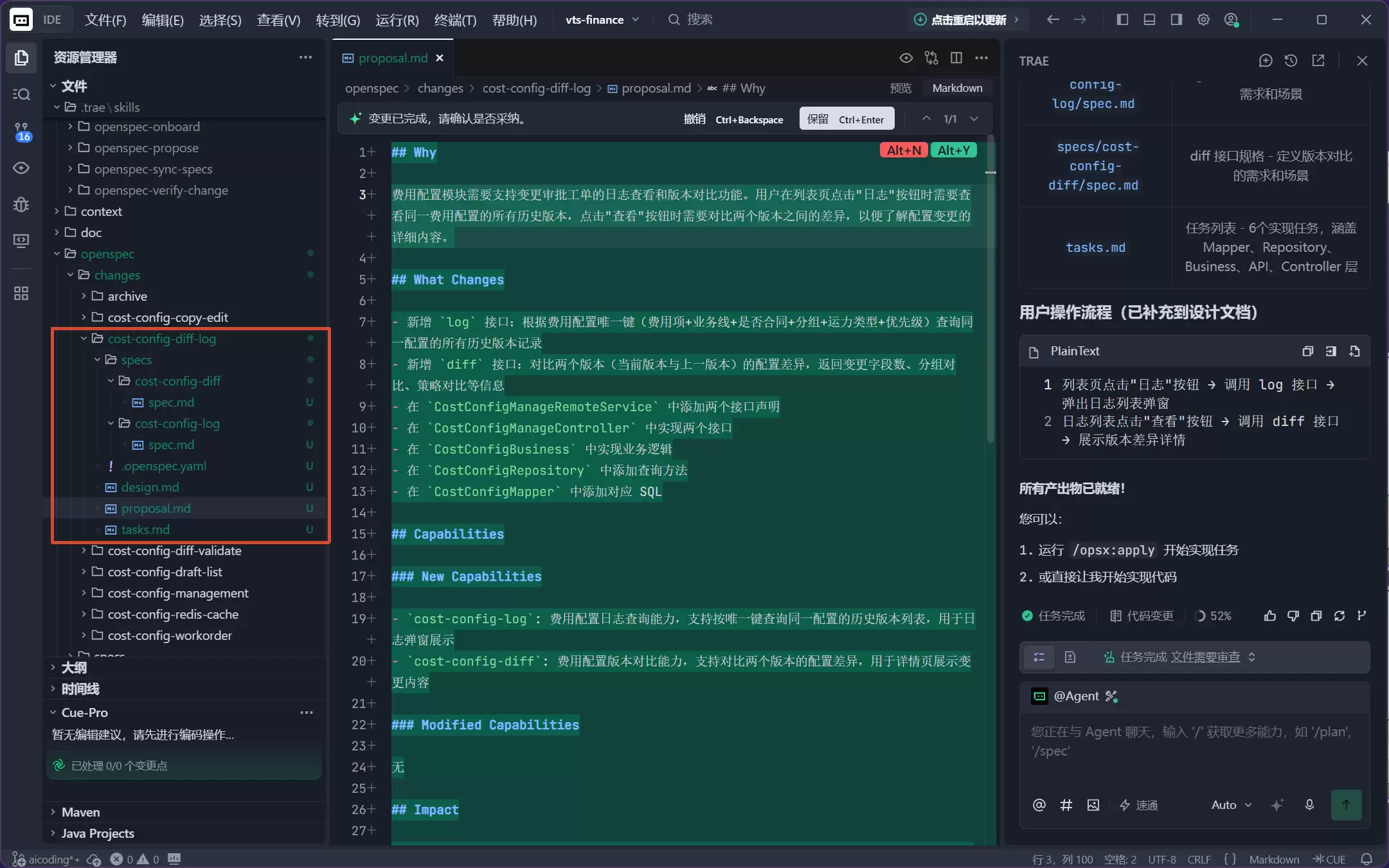
Task: Open the 查看(V) menu
Action: pos(278,20)
